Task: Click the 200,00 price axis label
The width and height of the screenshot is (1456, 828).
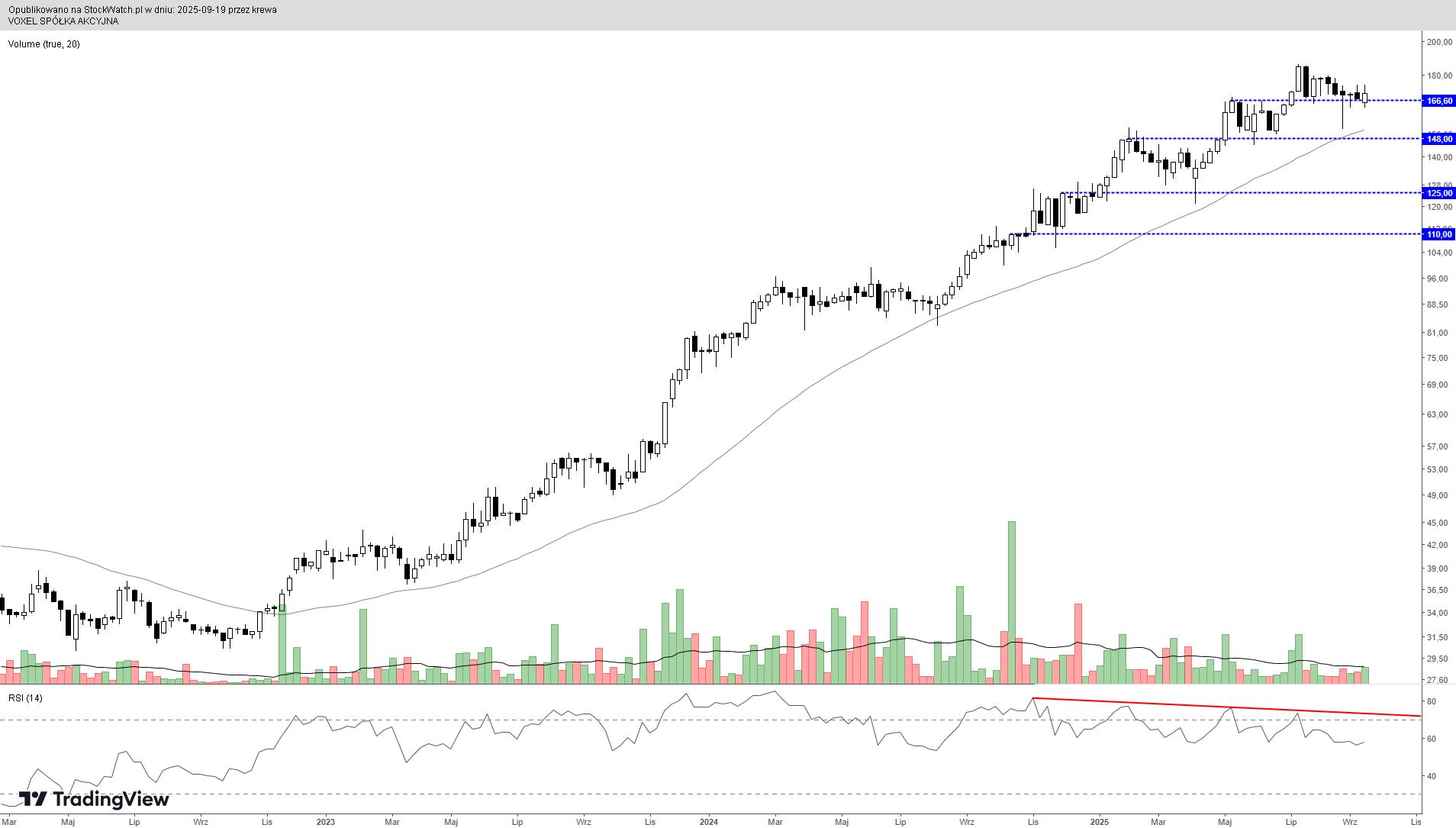Action: click(x=1438, y=42)
